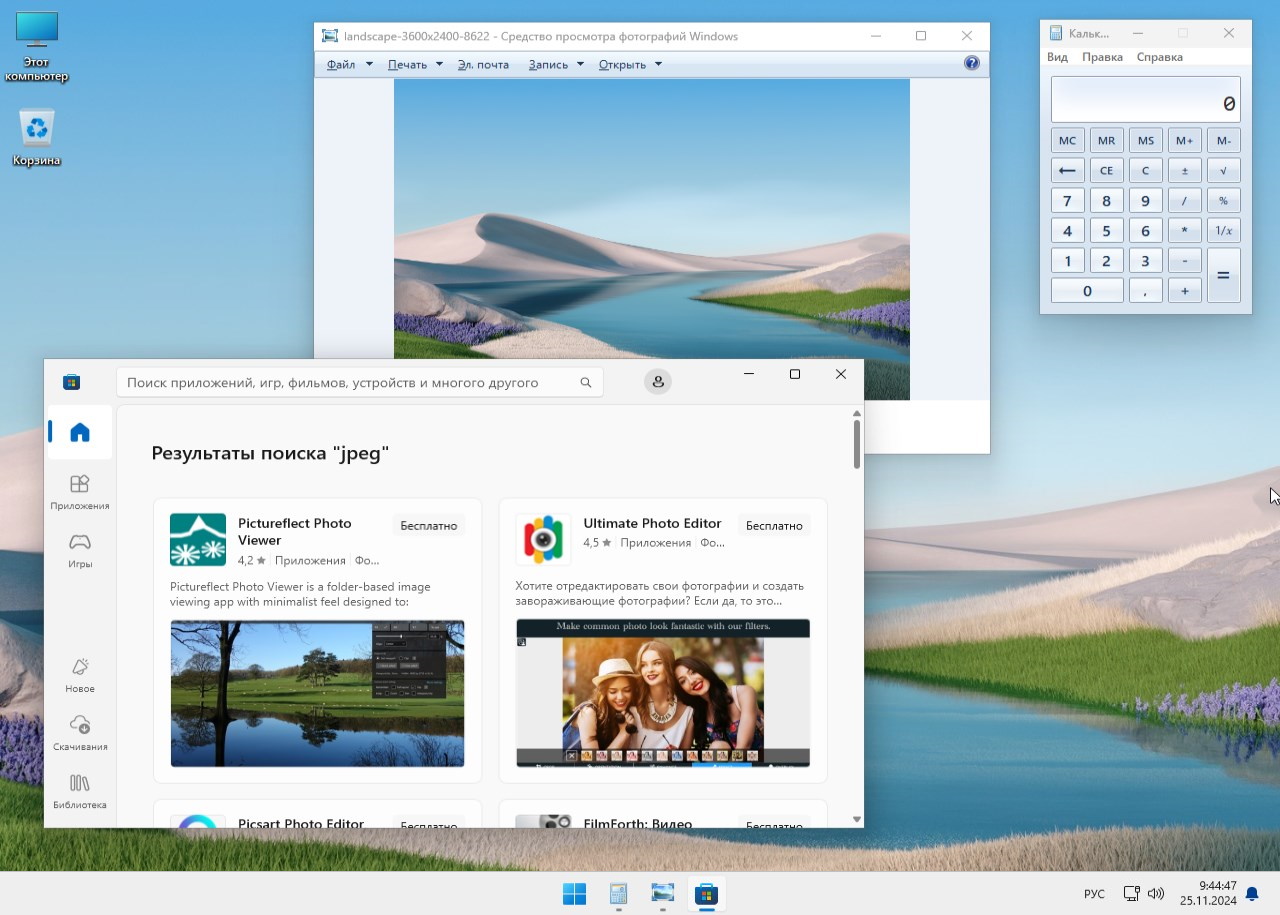Open Библиотека in Store sidebar
Viewport: 1280px width, 915px height.
[80, 789]
